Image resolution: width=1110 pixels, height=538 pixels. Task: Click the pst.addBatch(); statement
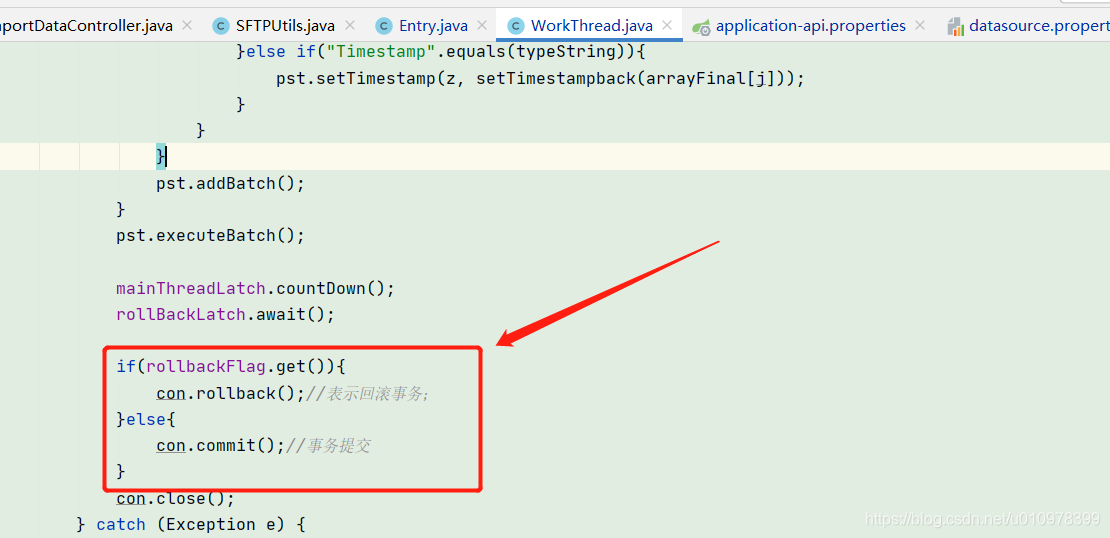[230, 183]
